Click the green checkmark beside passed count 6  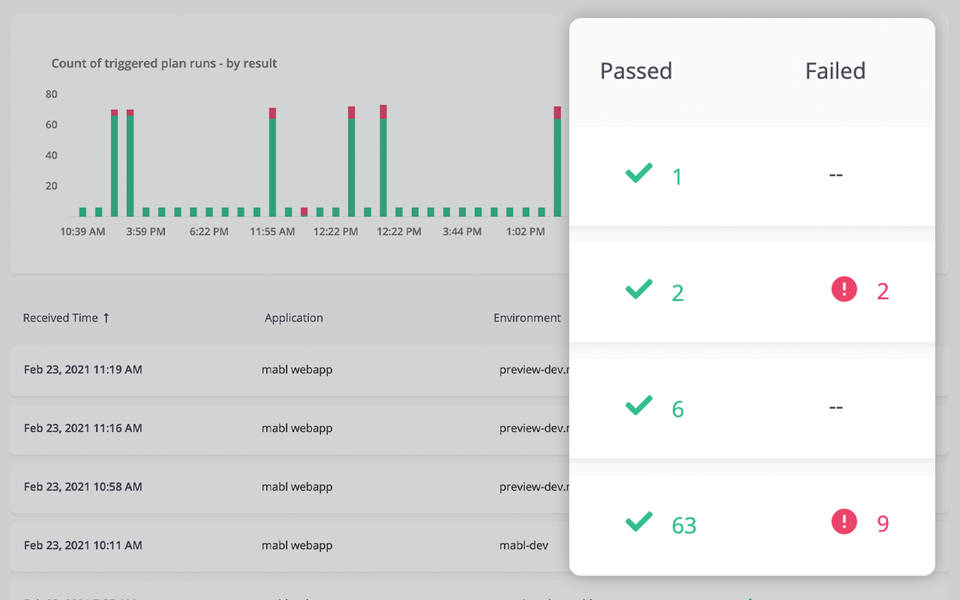639,406
